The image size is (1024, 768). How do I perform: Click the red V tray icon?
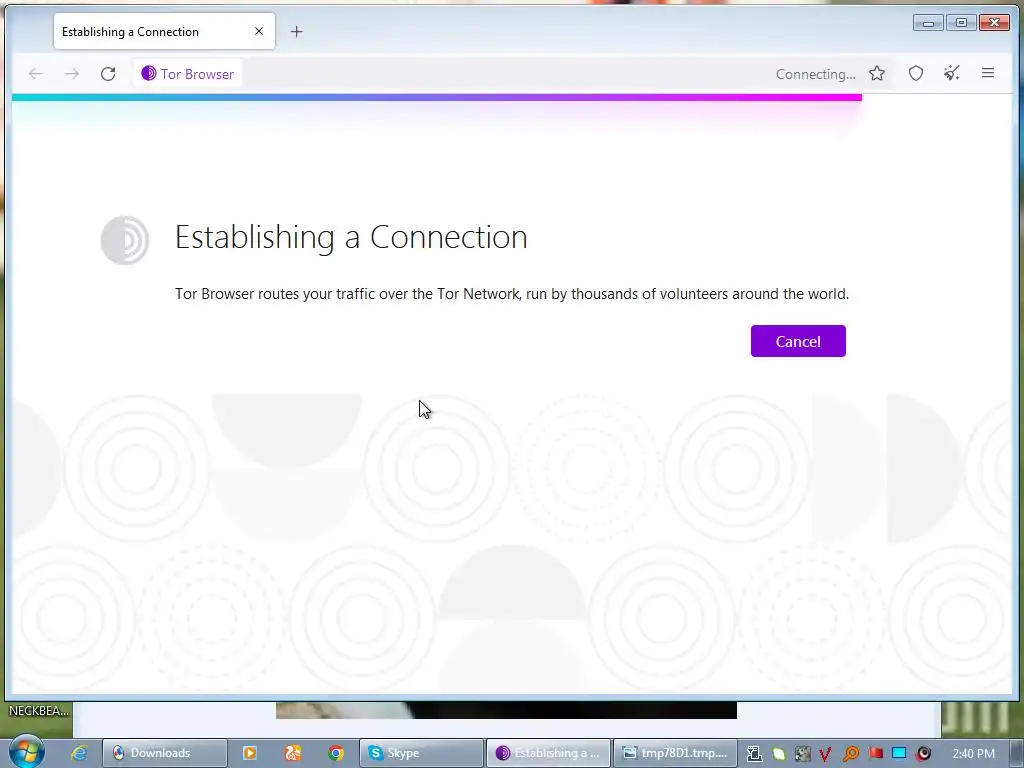825,754
